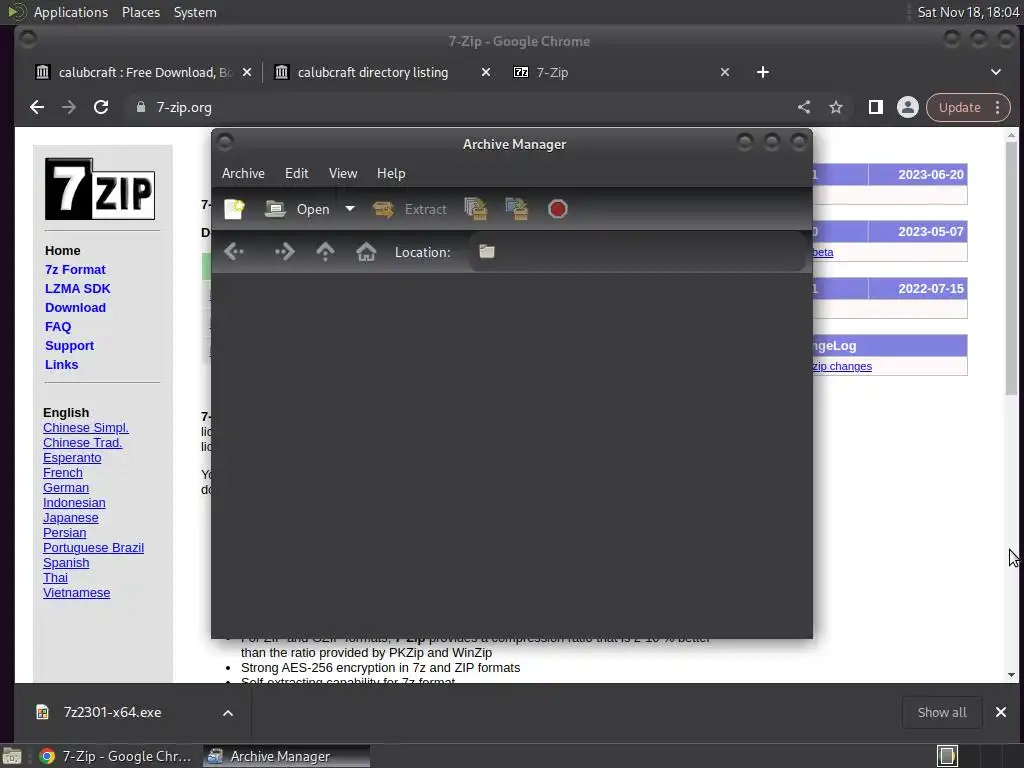The width and height of the screenshot is (1024, 768).
Task: Open the Edit menu
Action: coord(296,173)
